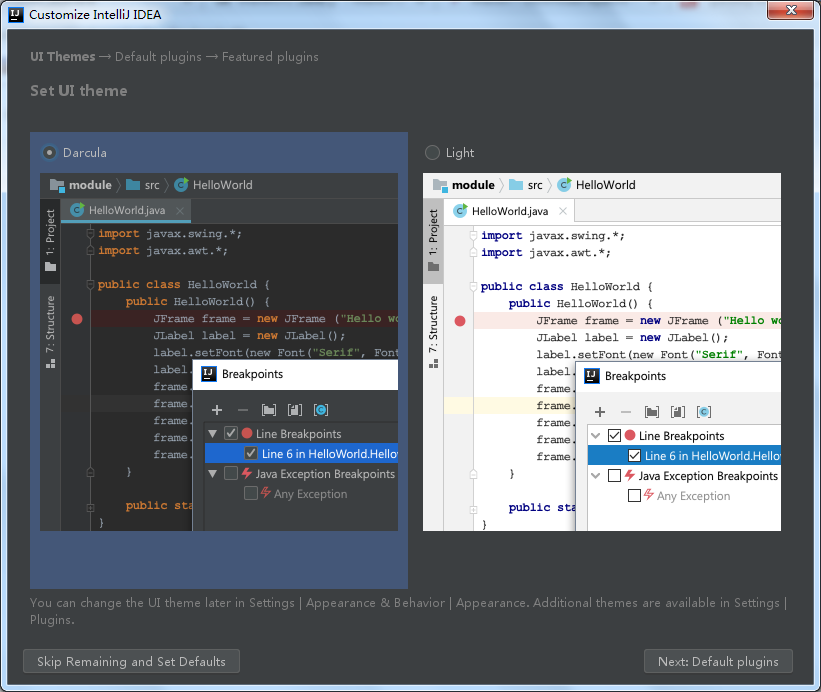Collapse Java Exception Breakpoints in Light preview
Screen dimensions: 821x692
(x=596, y=476)
